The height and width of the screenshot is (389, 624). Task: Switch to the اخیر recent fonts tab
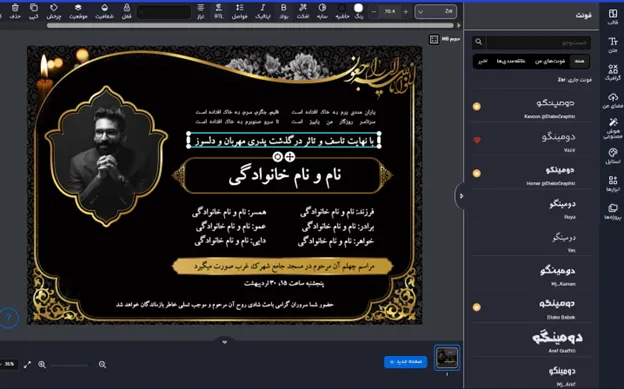(483, 61)
